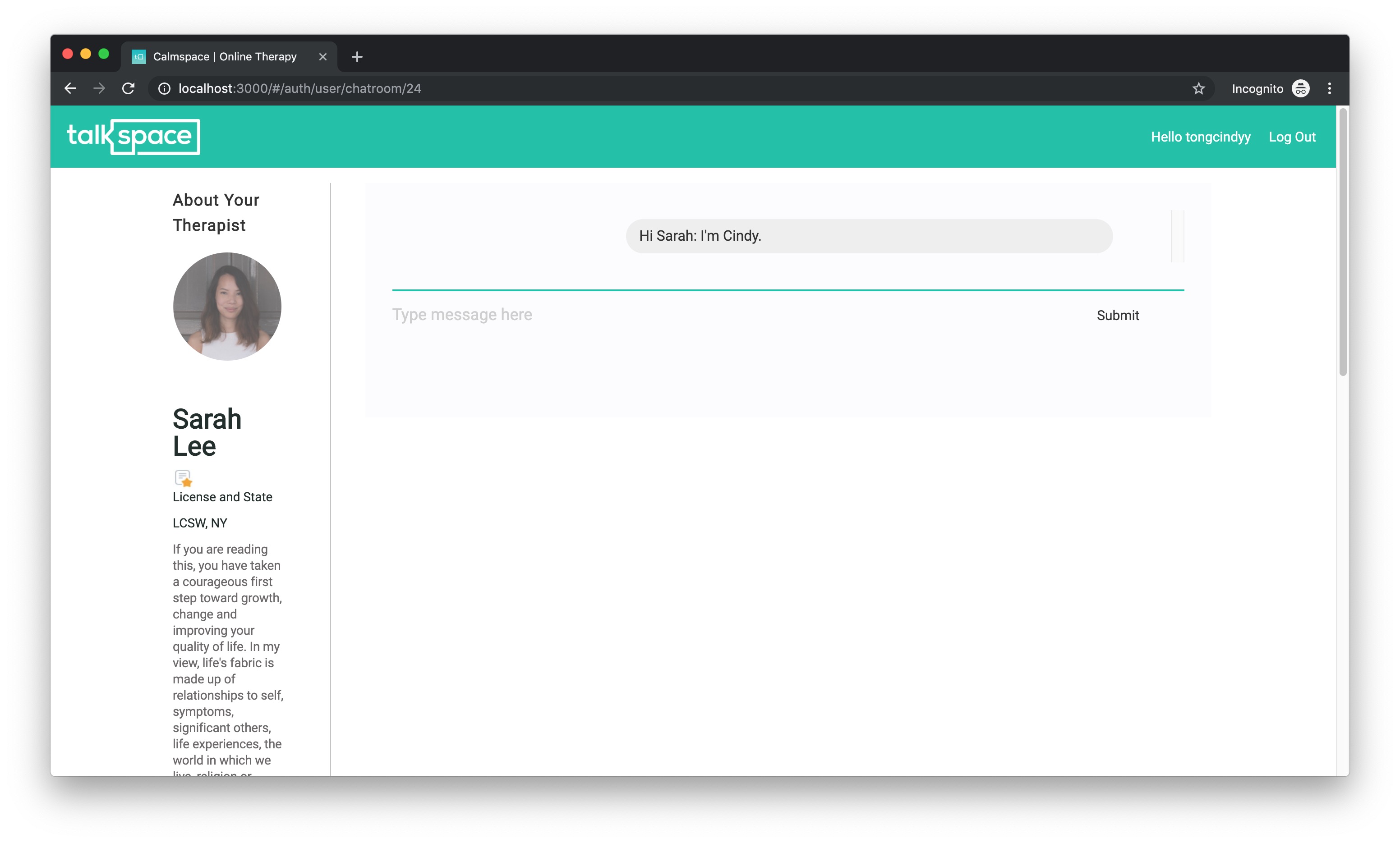Viewport: 1400px width, 843px height.
Task: Click the site information icon
Action: click(164, 89)
